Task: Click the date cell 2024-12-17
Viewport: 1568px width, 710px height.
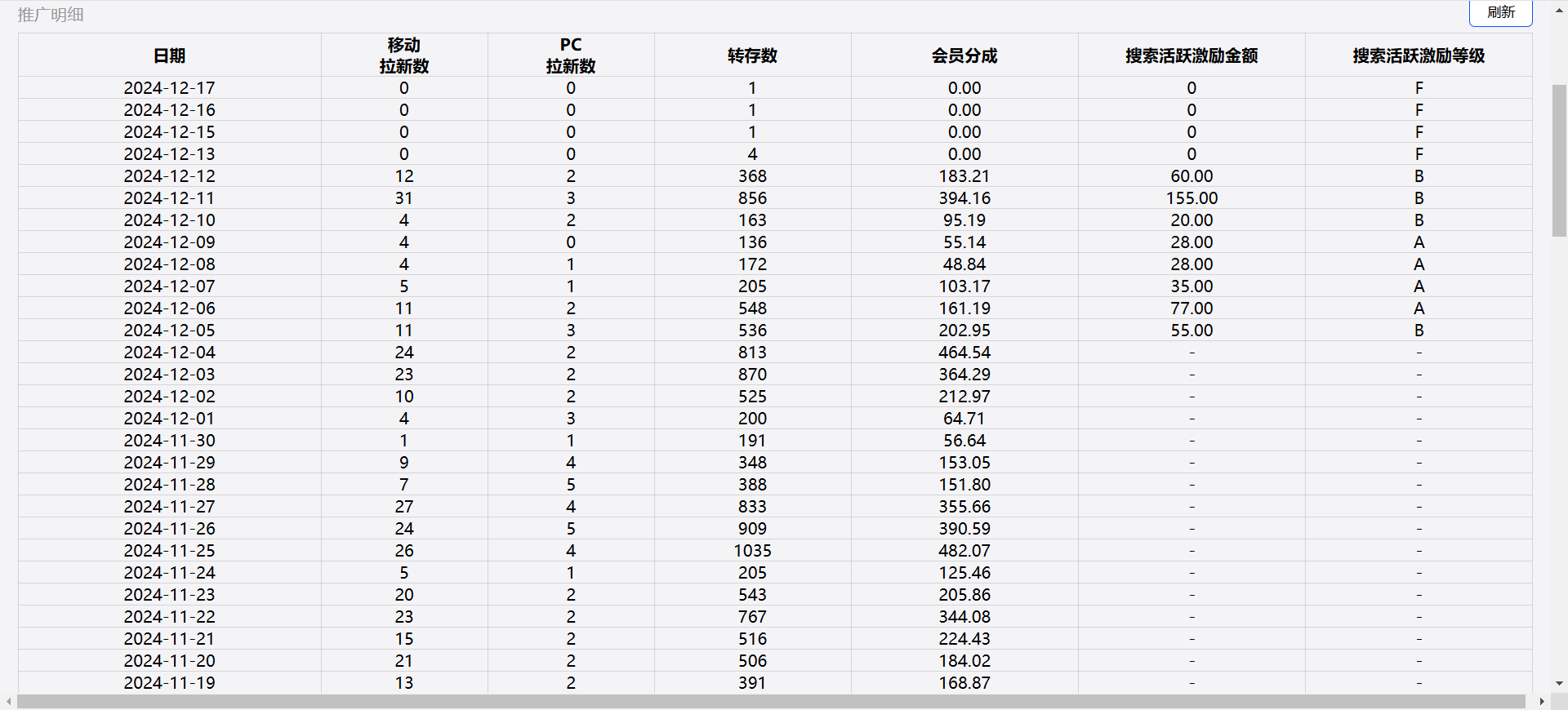Action: (x=170, y=88)
